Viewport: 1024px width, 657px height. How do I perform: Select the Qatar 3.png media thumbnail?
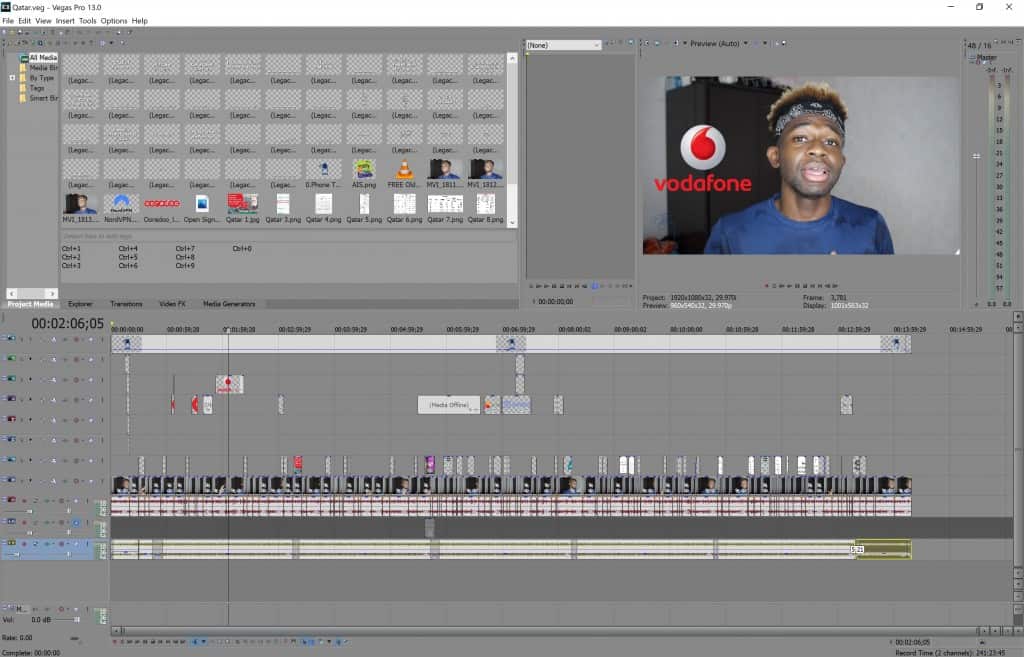point(283,204)
